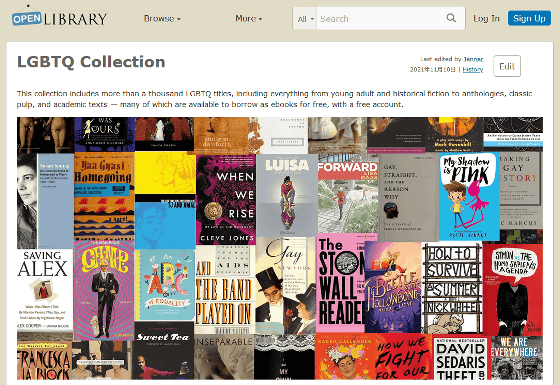Open And the Band Played On cover
This screenshot has height=385, width=560.
pos(226,289)
